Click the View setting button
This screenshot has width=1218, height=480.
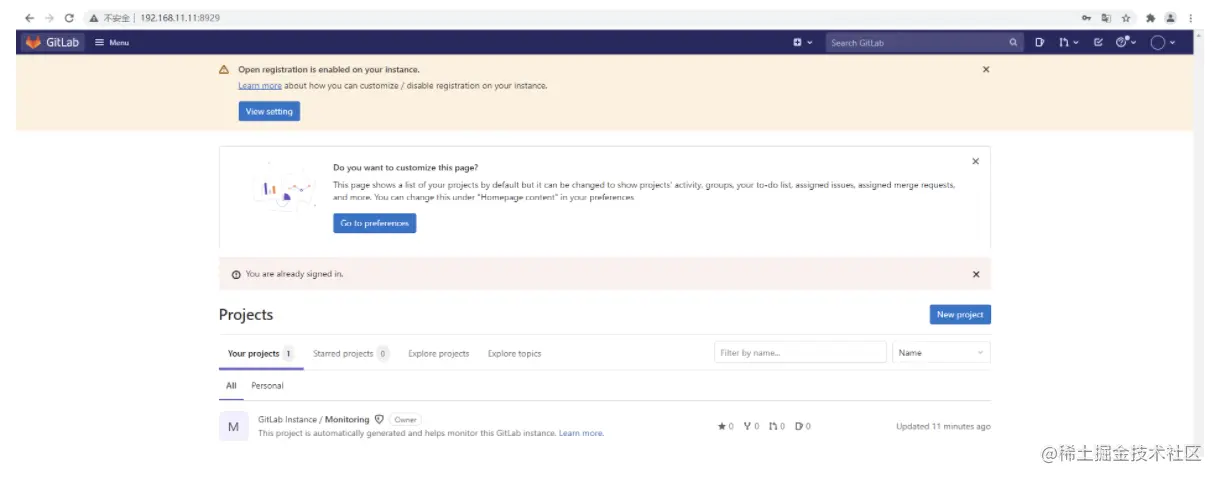(269, 111)
